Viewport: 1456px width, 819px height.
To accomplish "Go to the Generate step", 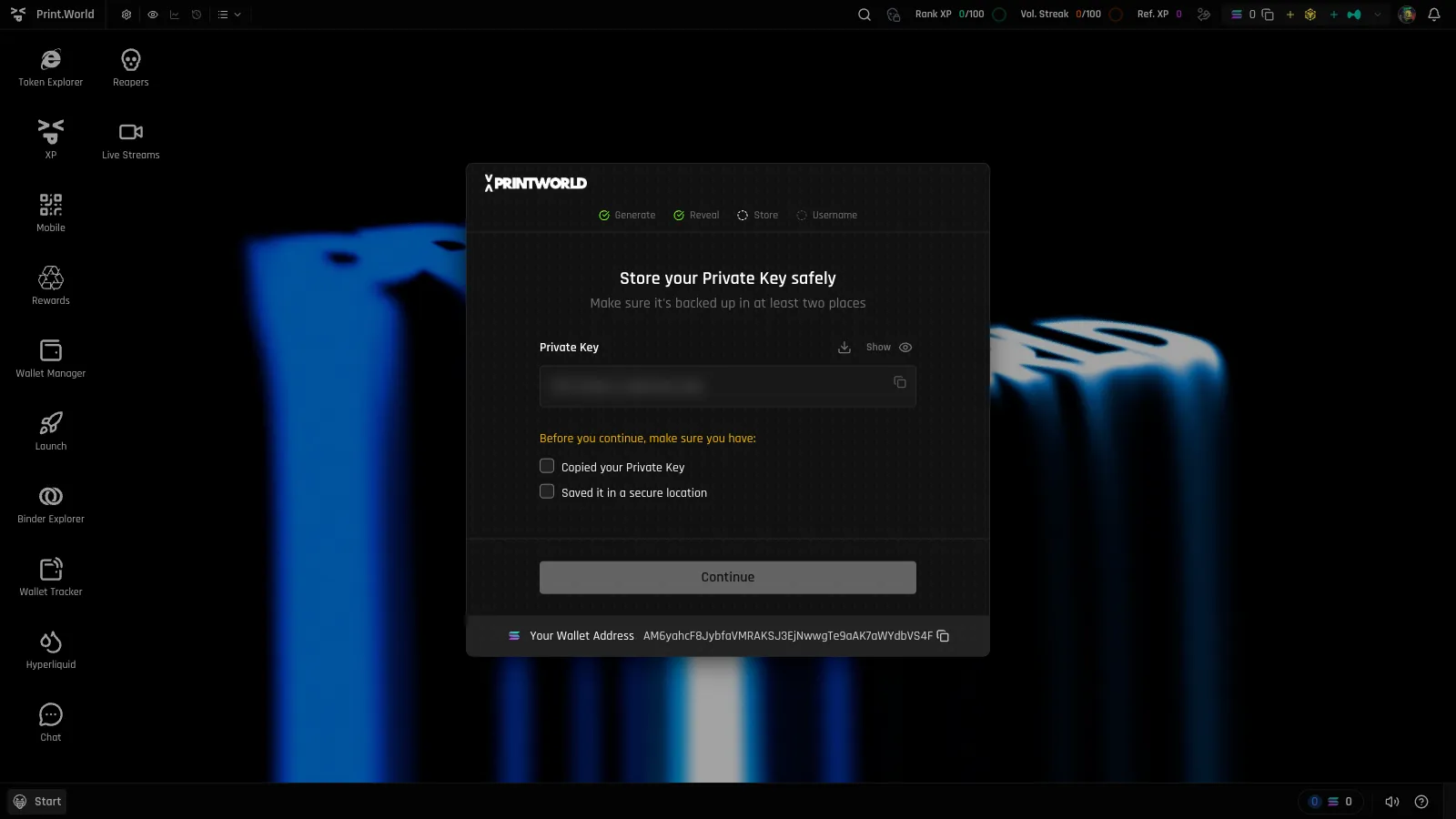I will 627,216.
